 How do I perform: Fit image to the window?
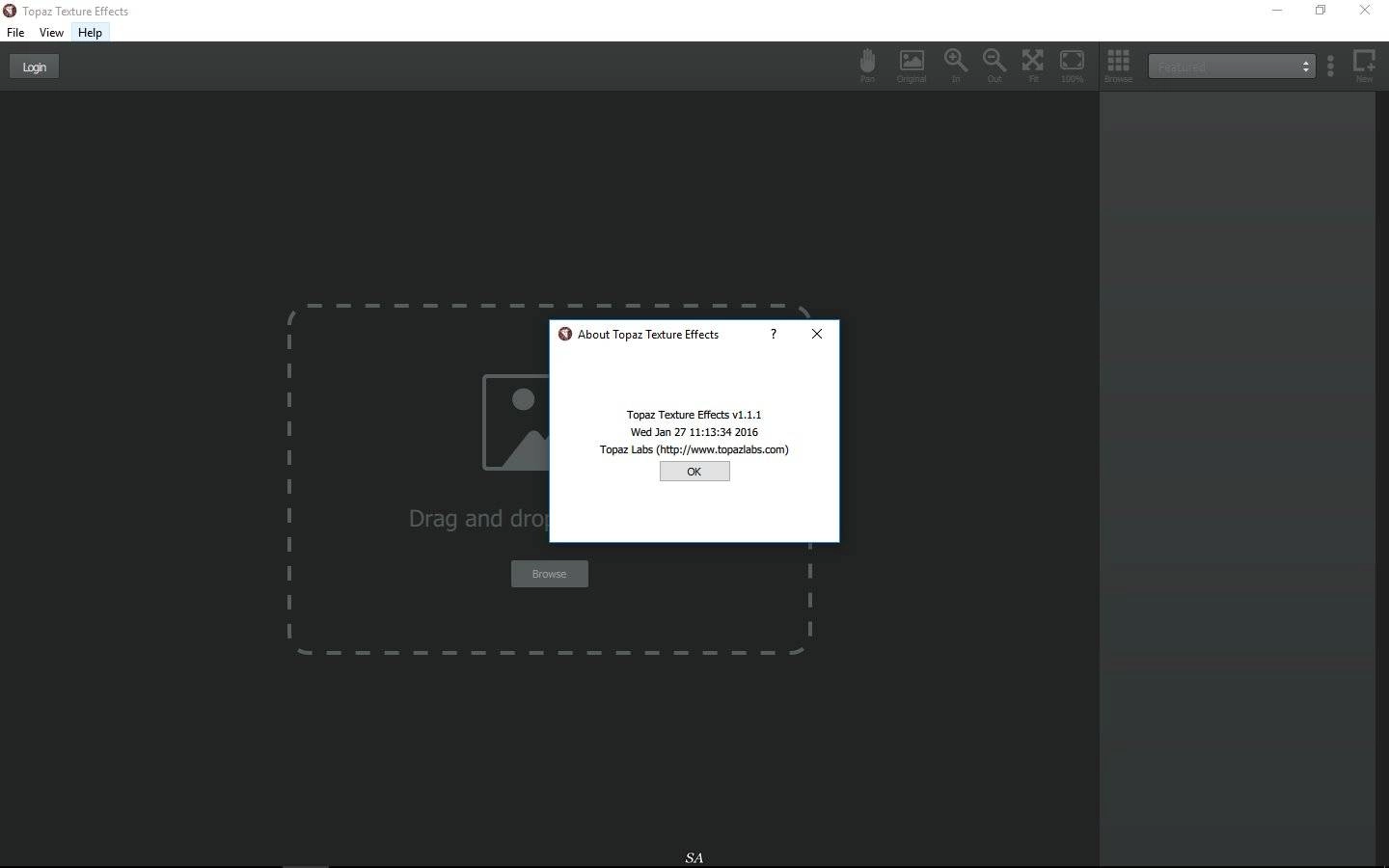[x=1033, y=66]
